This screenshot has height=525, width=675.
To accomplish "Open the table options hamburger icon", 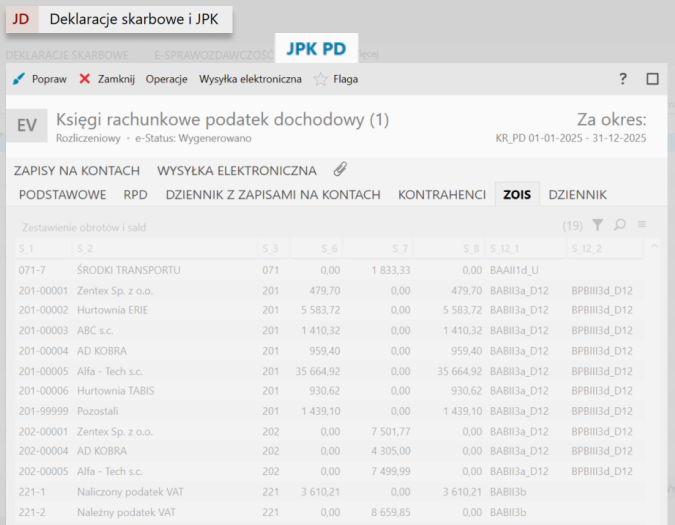I will 642,226.
